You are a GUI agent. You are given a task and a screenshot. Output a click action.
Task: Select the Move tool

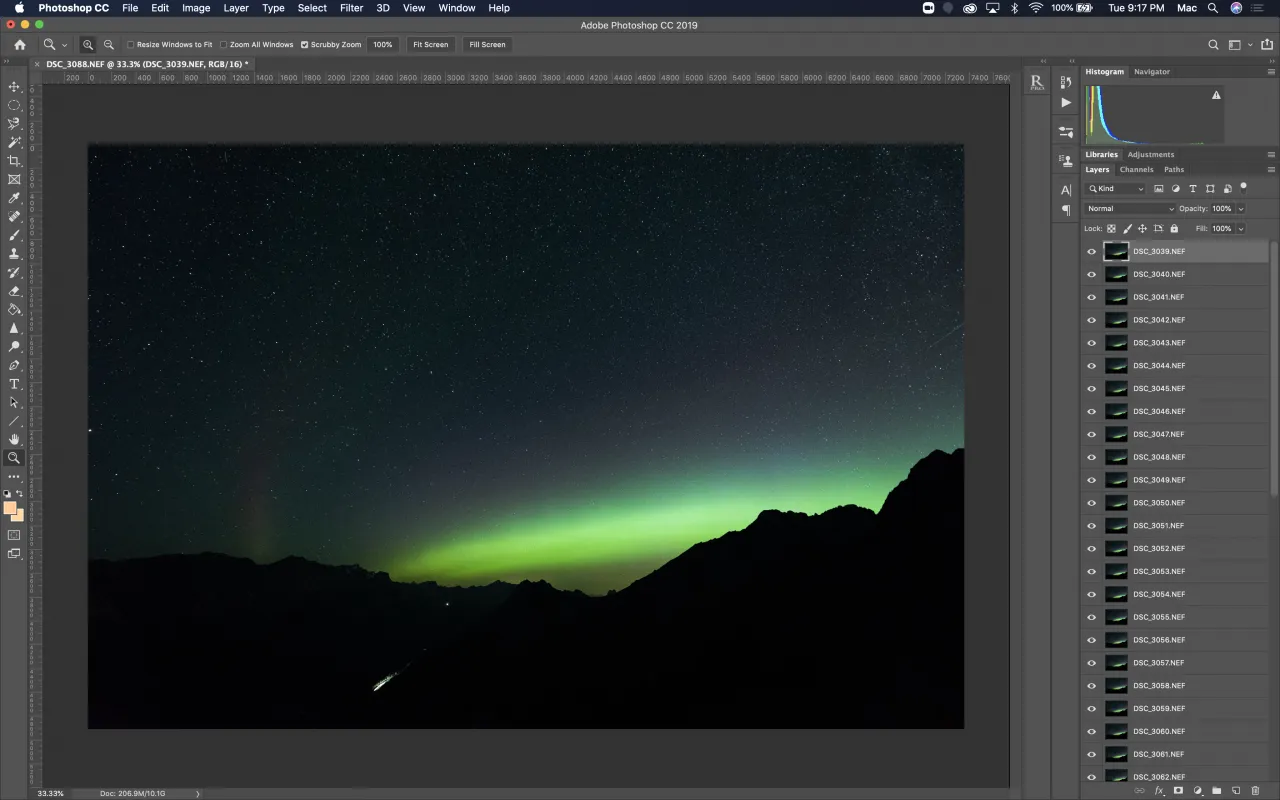14,87
